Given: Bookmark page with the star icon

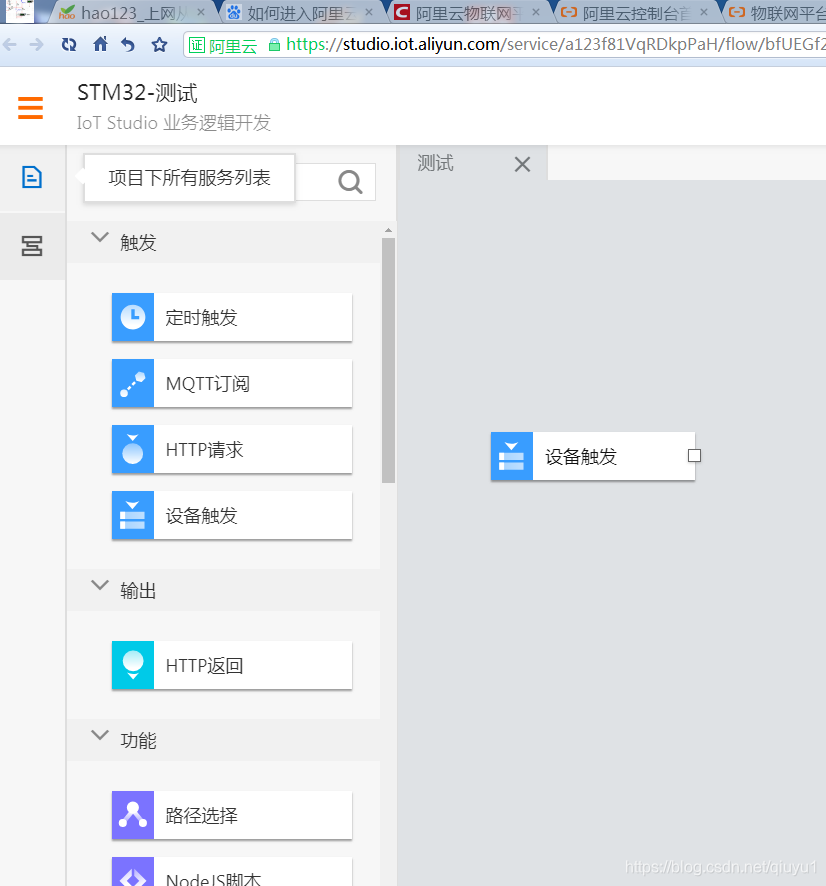Looking at the screenshot, I should 159,44.
